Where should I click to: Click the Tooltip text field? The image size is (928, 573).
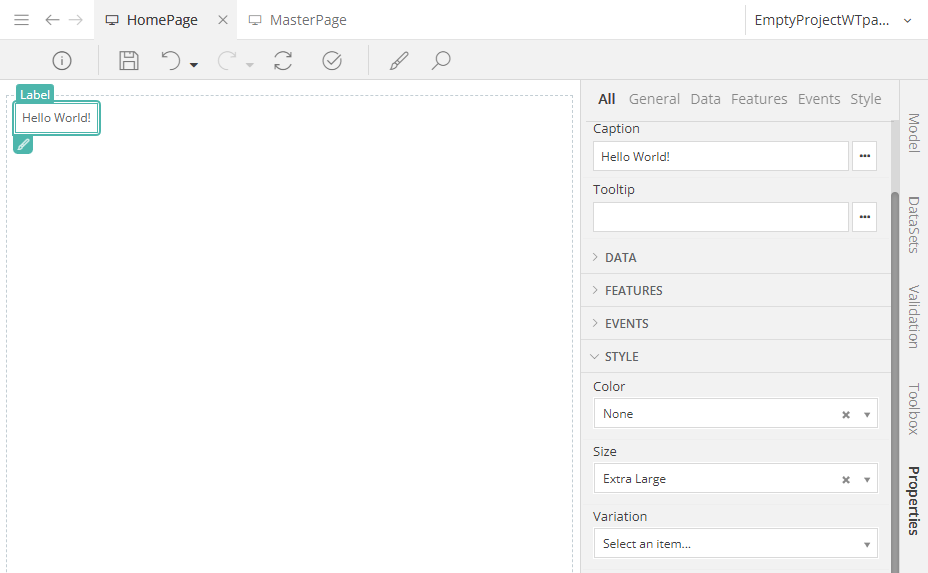click(x=720, y=217)
